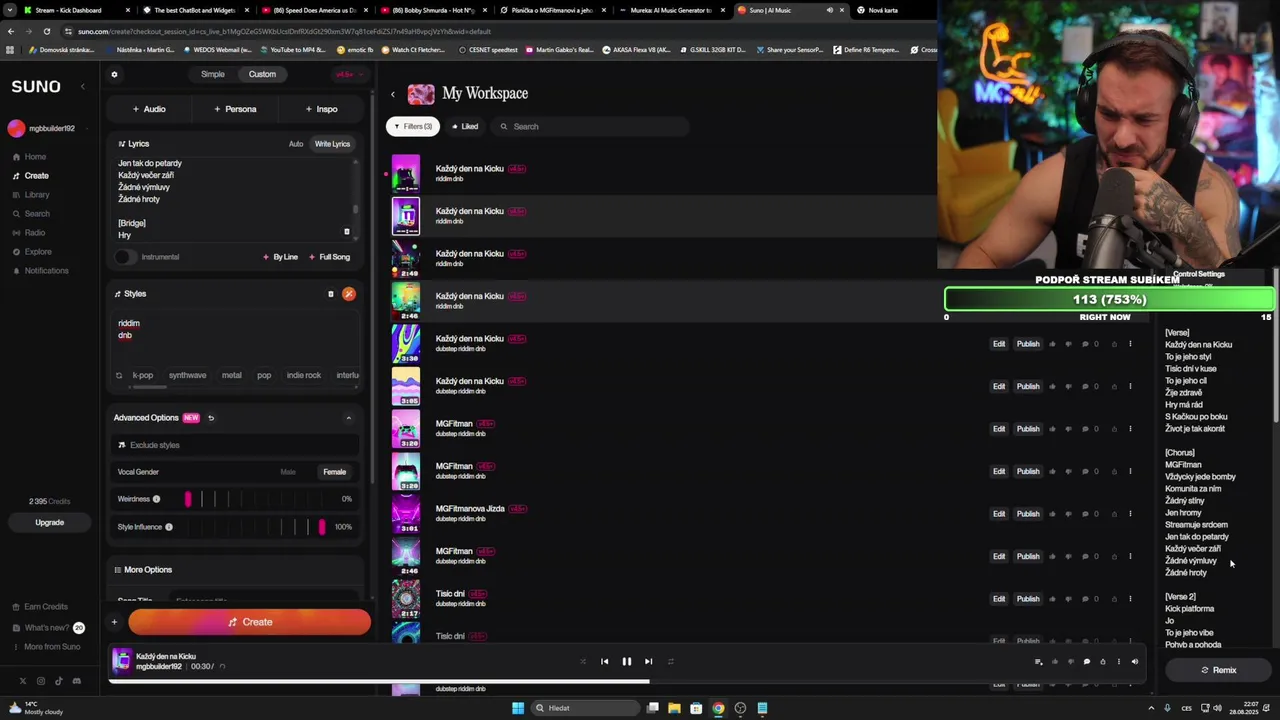Open Suno's X social link
Image resolution: width=1280 pixels, height=720 pixels.
click(x=22, y=681)
